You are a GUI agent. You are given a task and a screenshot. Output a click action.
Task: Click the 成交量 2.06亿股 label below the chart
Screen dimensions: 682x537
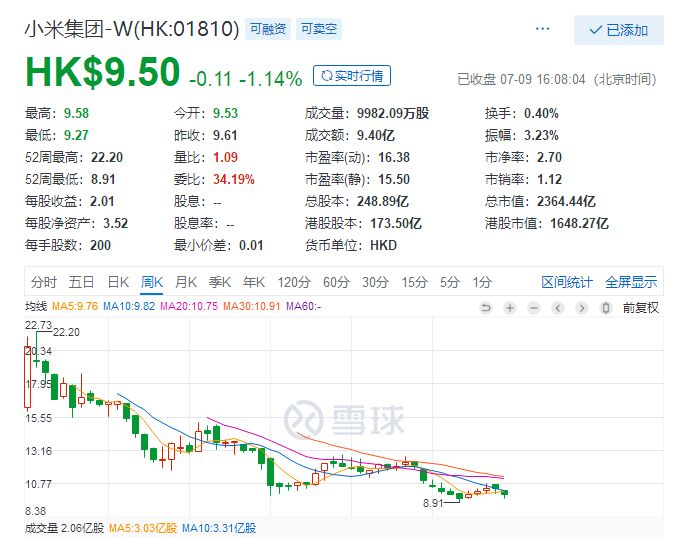point(64,528)
